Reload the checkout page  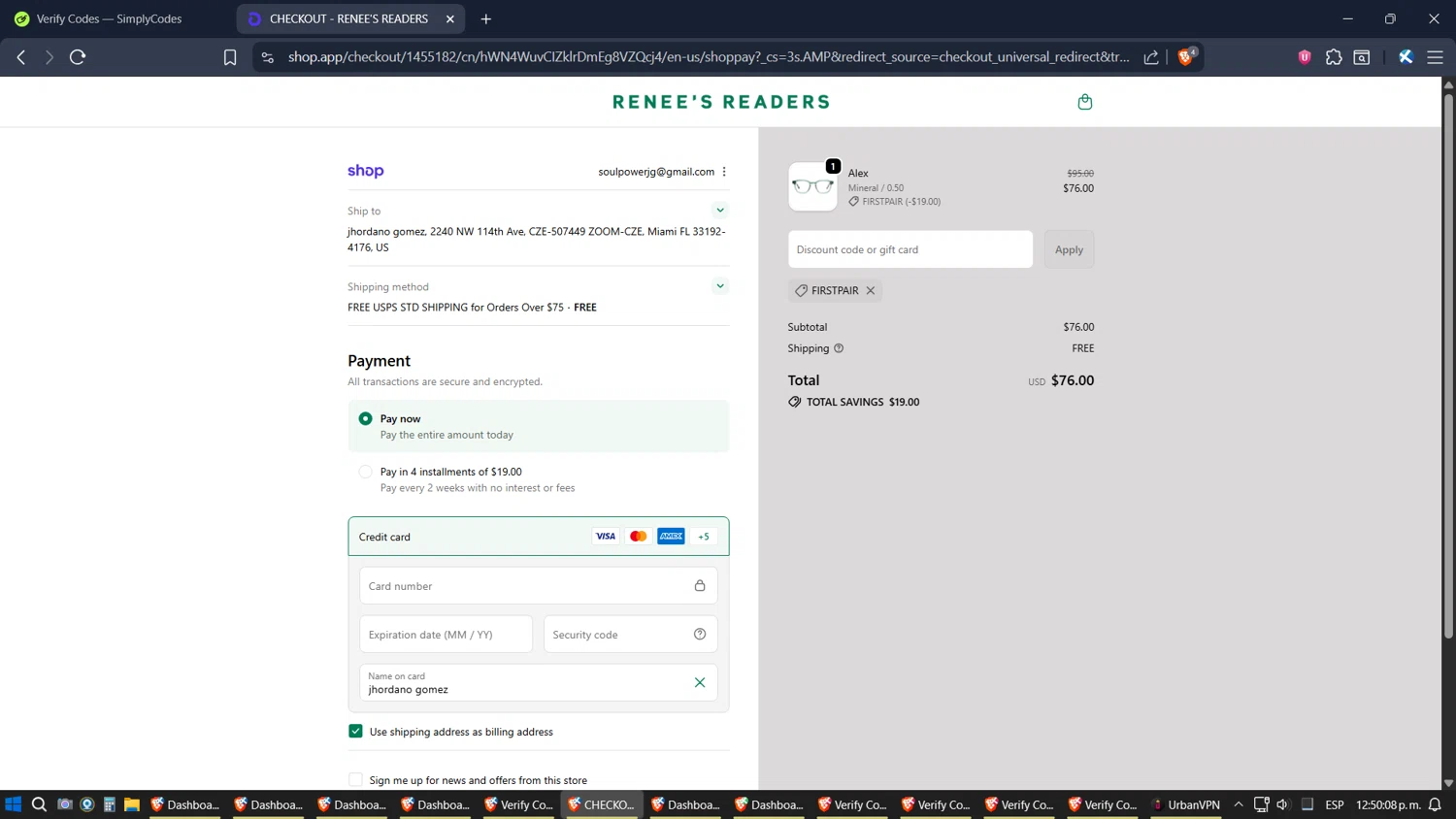pos(78,57)
